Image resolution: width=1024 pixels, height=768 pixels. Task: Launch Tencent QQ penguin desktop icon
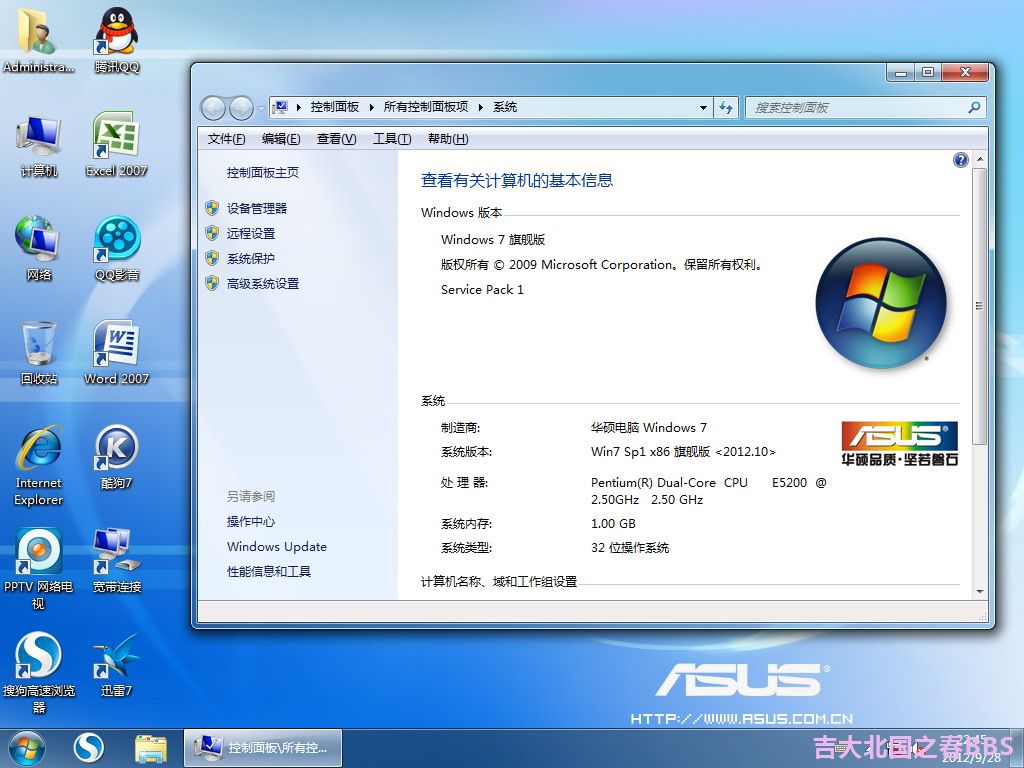pyautogui.click(x=116, y=39)
